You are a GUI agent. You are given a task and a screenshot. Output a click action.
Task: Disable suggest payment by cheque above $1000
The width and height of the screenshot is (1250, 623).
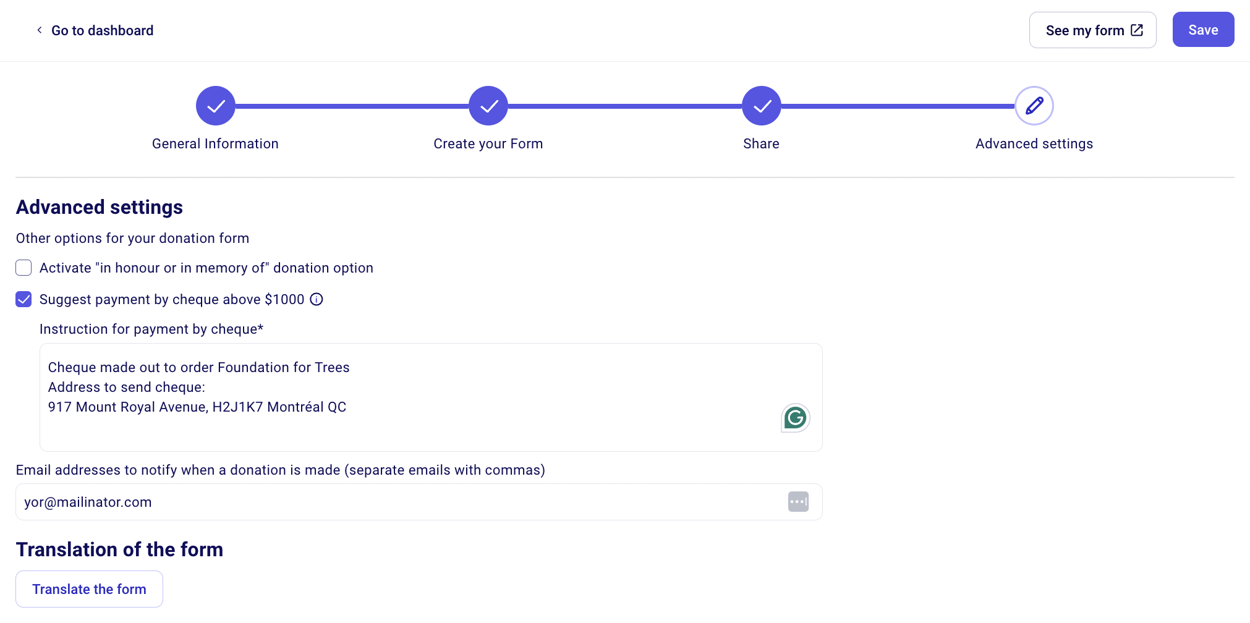23,299
